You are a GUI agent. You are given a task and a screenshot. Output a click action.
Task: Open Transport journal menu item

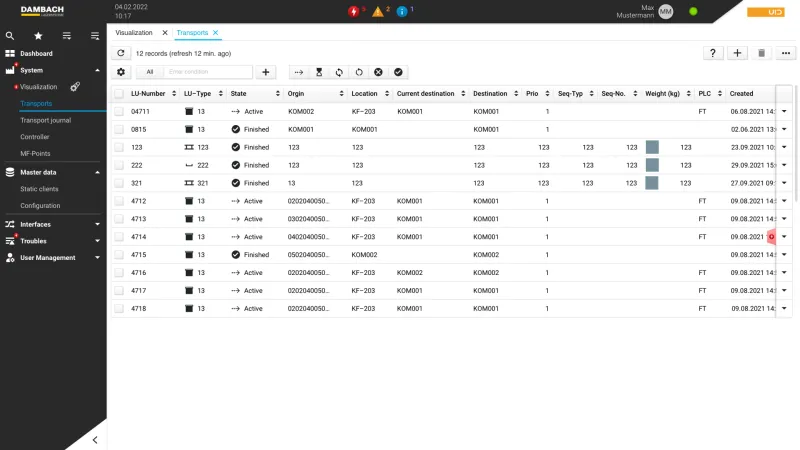coord(45,120)
